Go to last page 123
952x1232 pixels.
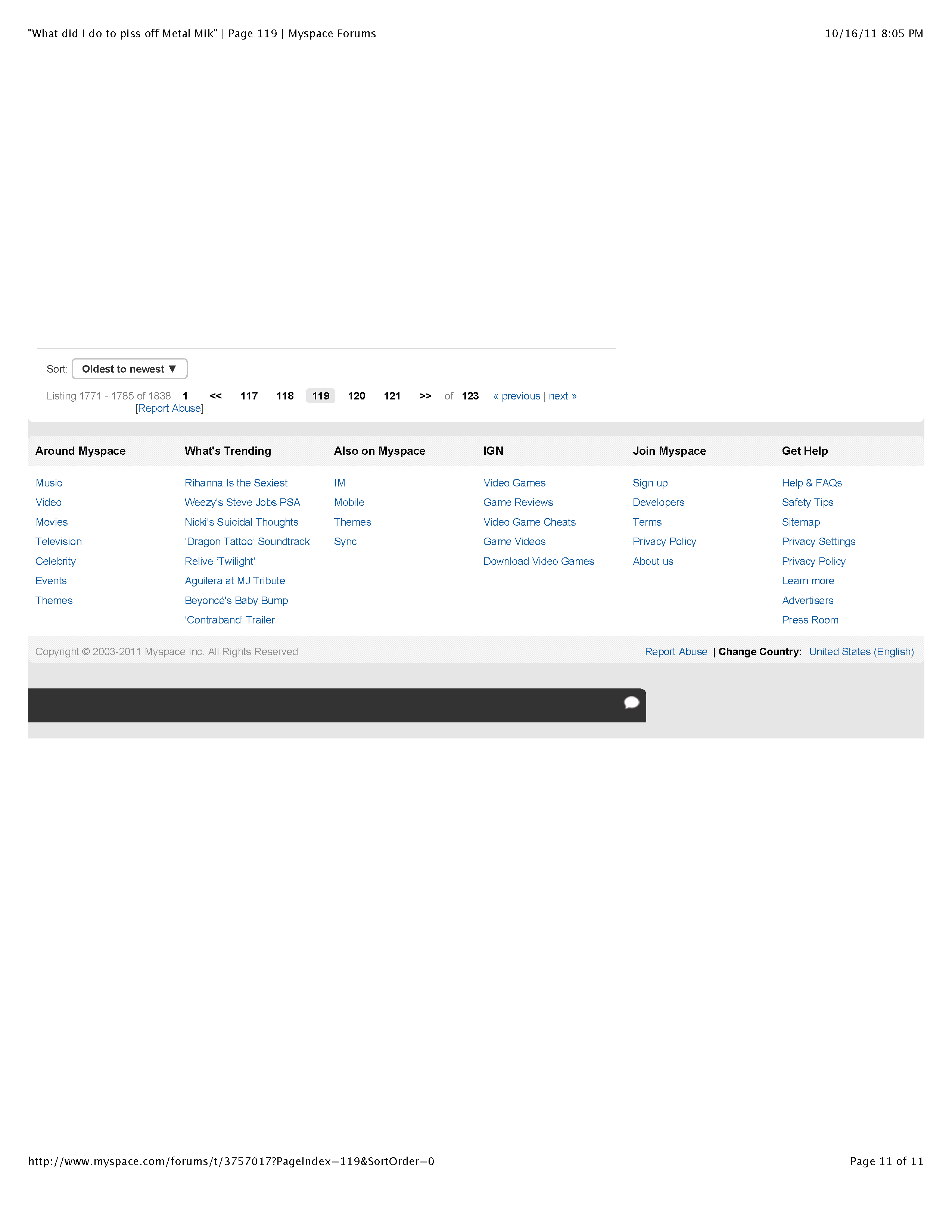470,396
